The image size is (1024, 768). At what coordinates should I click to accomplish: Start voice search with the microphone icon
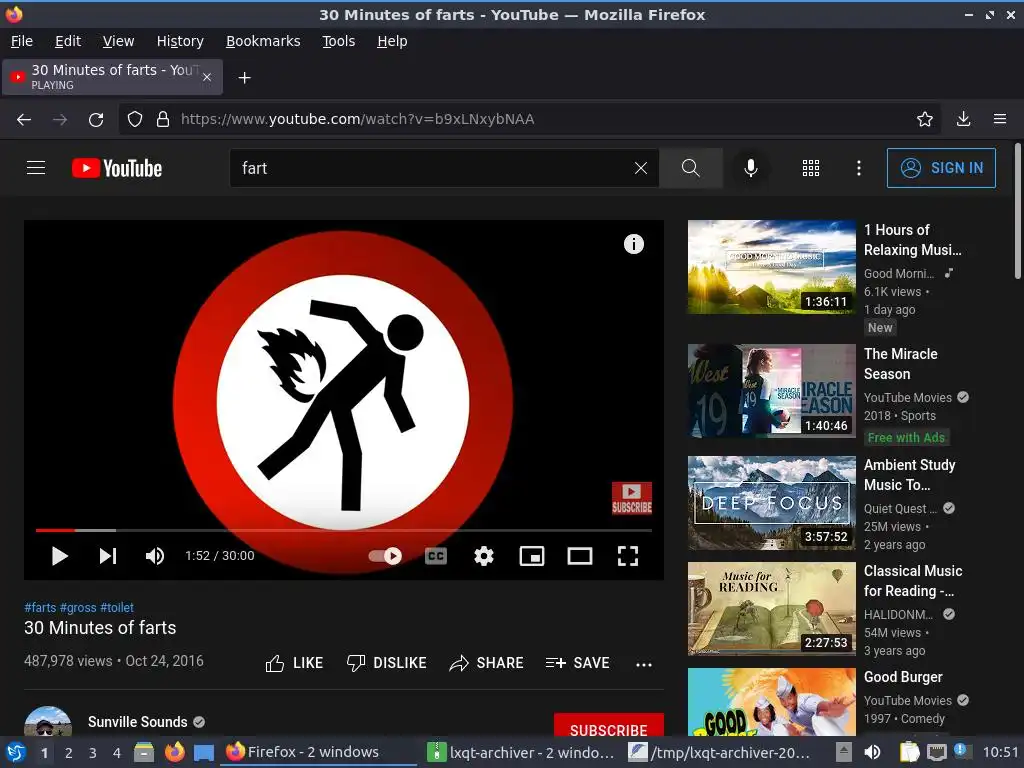751,168
